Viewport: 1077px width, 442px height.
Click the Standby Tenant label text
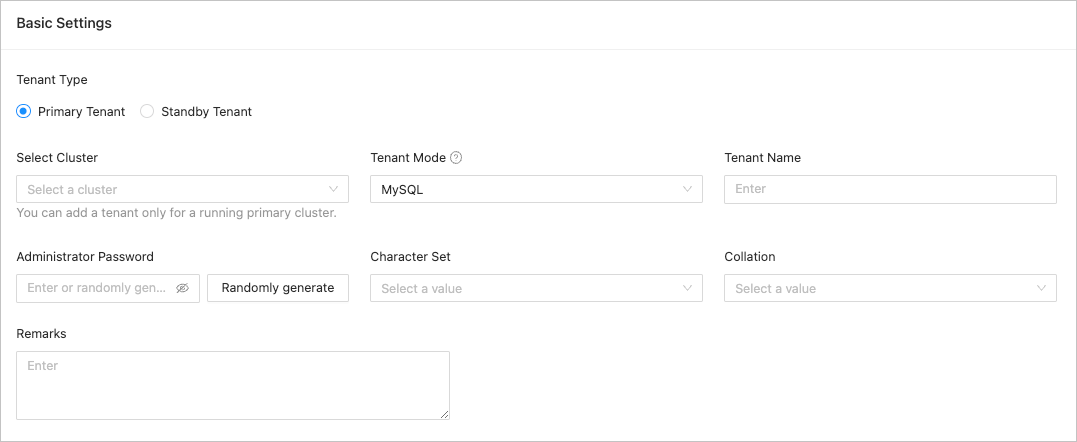click(x=206, y=112)
